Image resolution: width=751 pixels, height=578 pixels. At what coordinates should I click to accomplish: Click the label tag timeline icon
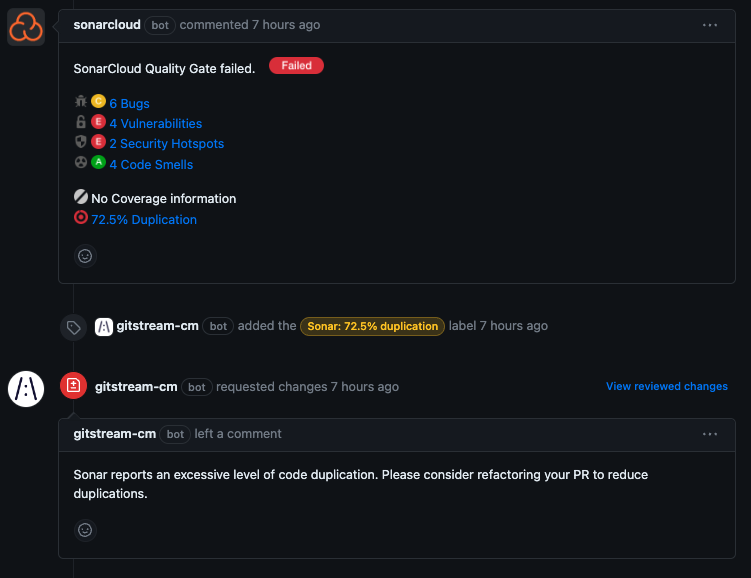73,328
